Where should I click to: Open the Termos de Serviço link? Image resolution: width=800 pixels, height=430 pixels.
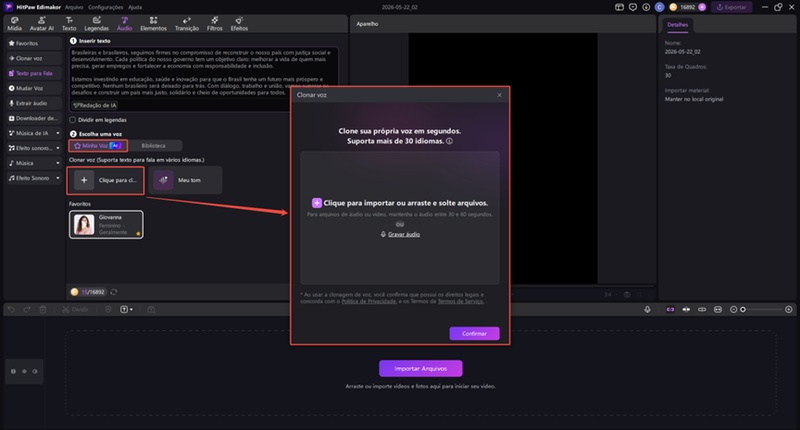[460, 301]
